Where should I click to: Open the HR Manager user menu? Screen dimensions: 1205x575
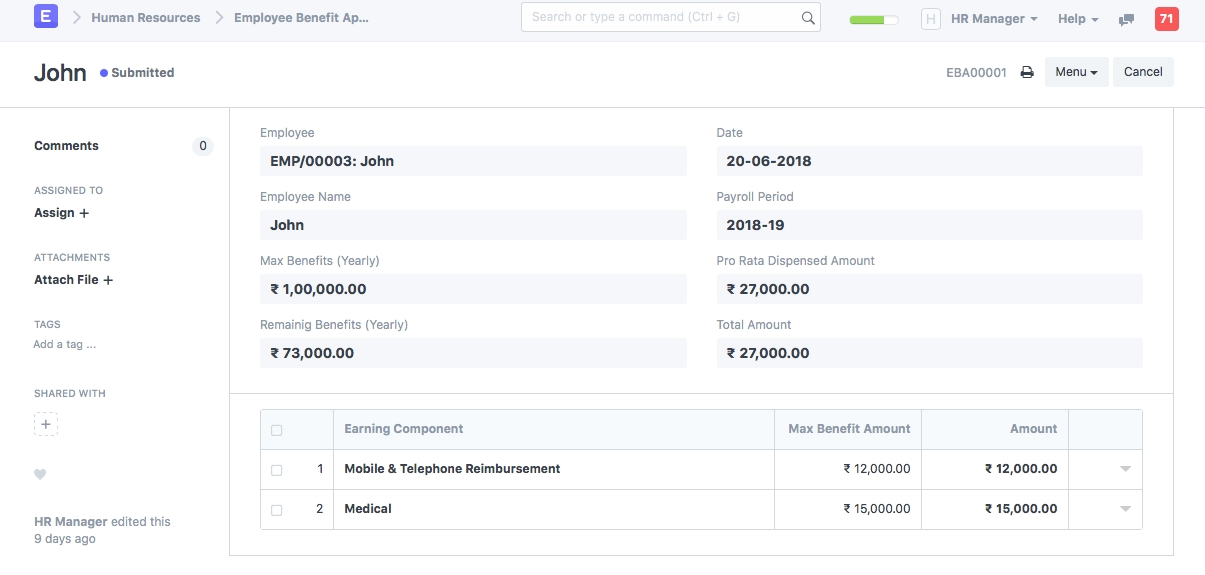[x=993, y=19]
